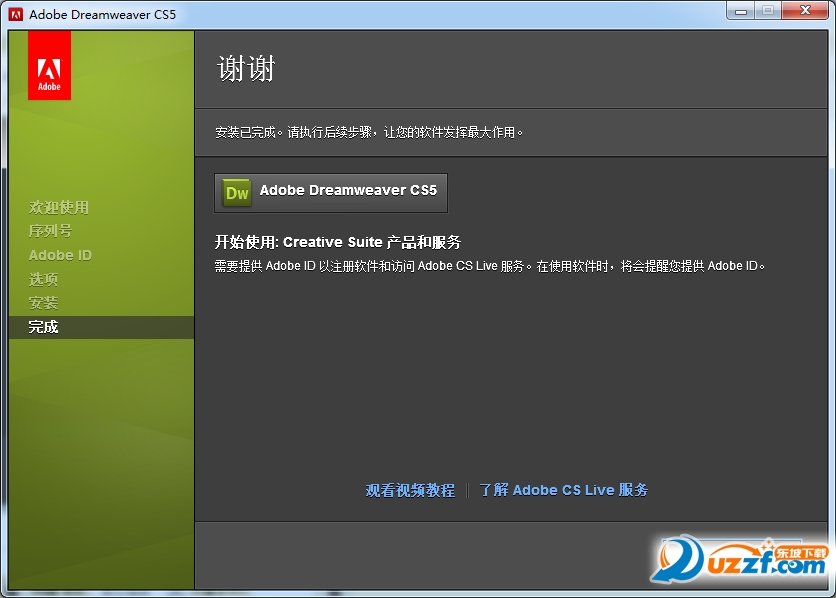Select the highlighted 完成 step

pos(101,327)
